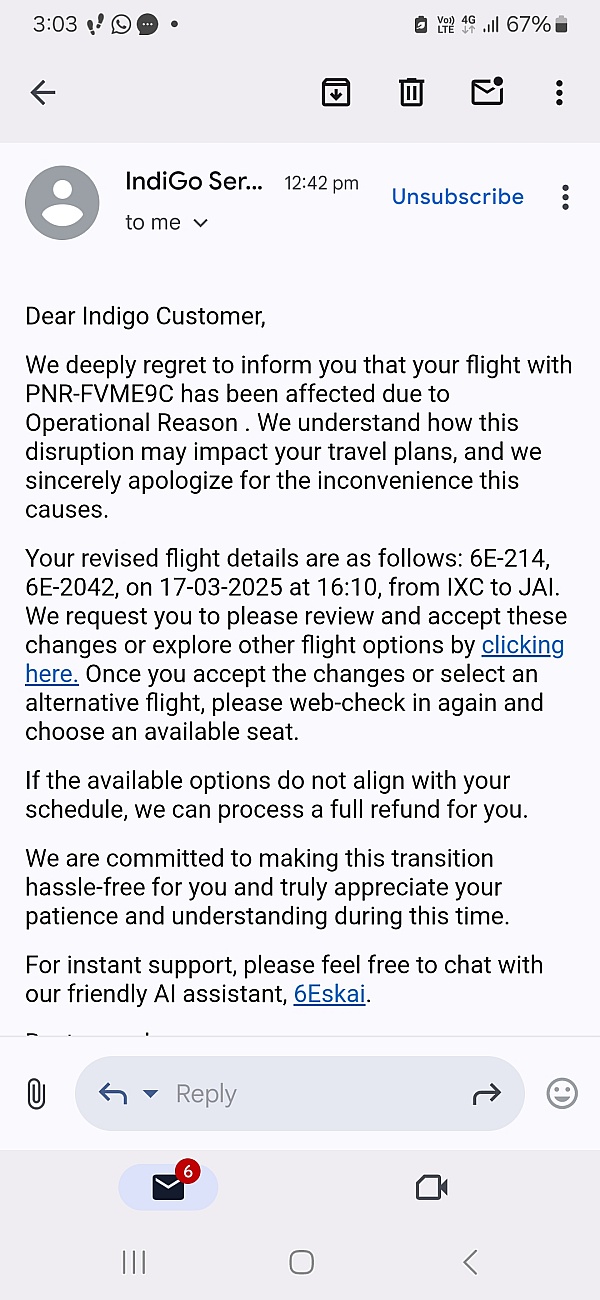Image resolution: width=600 pixels, height=1300 pixels.
Task: Open the sender's message options menu
Action: pos(565,197)
